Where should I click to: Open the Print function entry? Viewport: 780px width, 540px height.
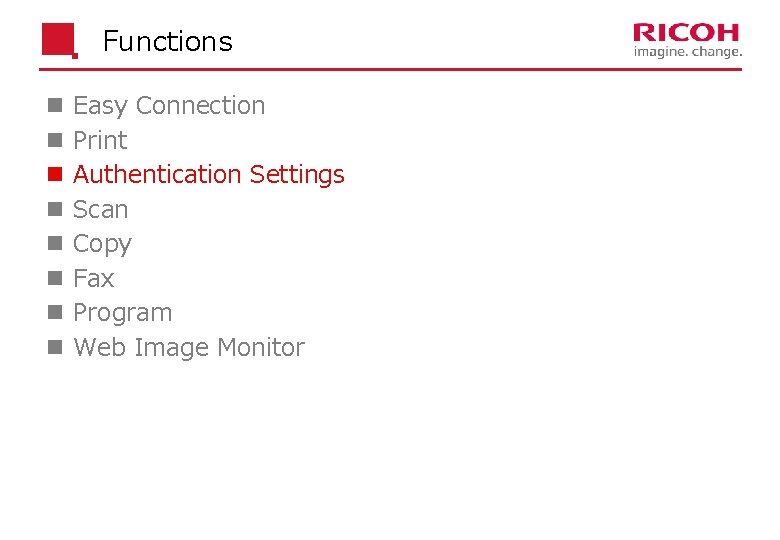point(100,140)
